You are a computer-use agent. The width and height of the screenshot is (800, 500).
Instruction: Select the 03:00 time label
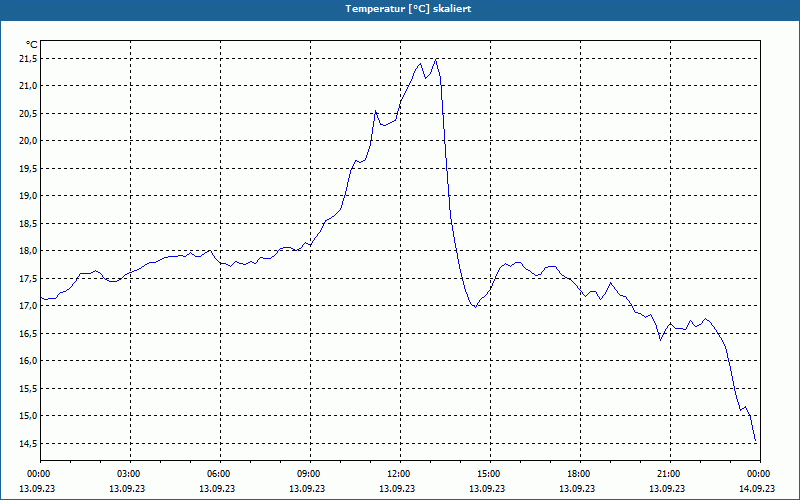130,474
